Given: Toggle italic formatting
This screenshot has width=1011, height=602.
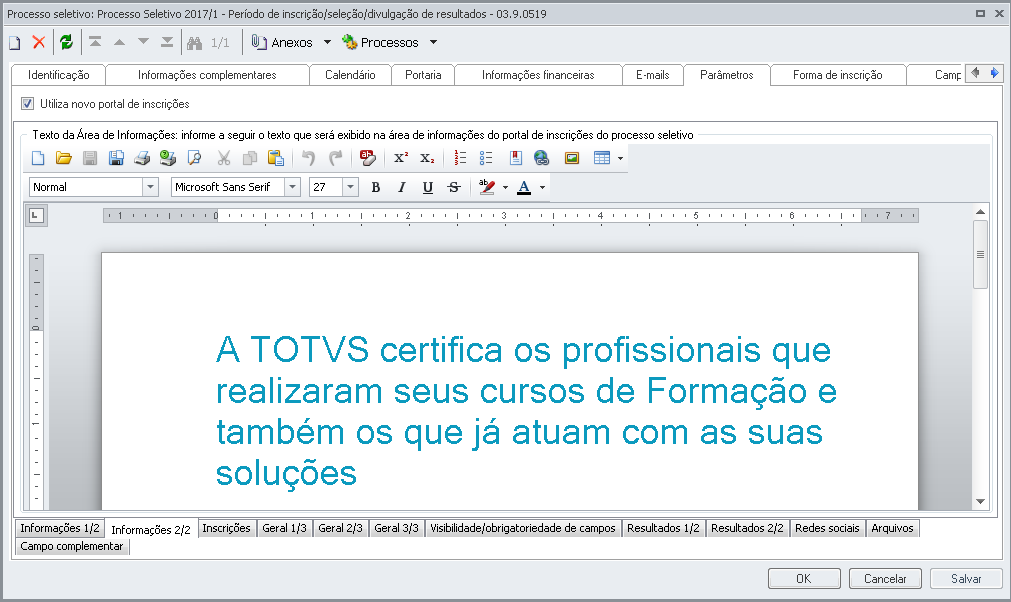Looking at the screenshot, I should point(402,188).
